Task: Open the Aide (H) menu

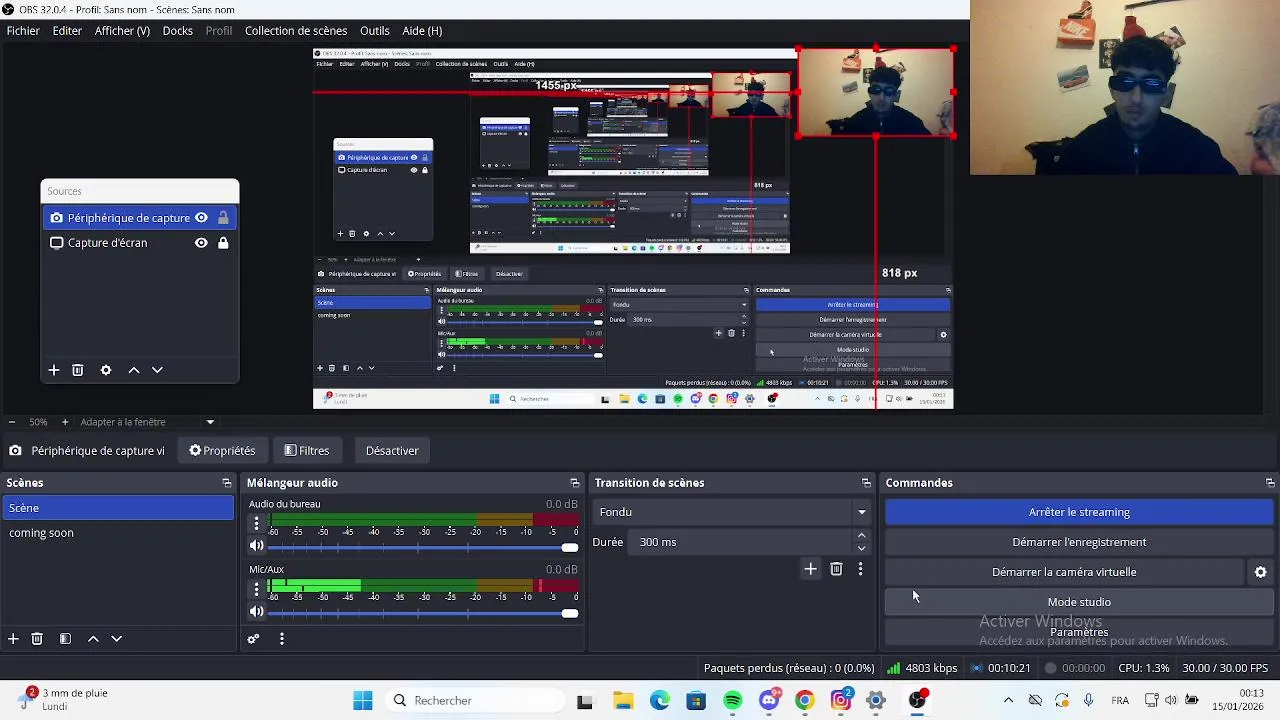Action: pyautogui.click(x=422, y=31)
